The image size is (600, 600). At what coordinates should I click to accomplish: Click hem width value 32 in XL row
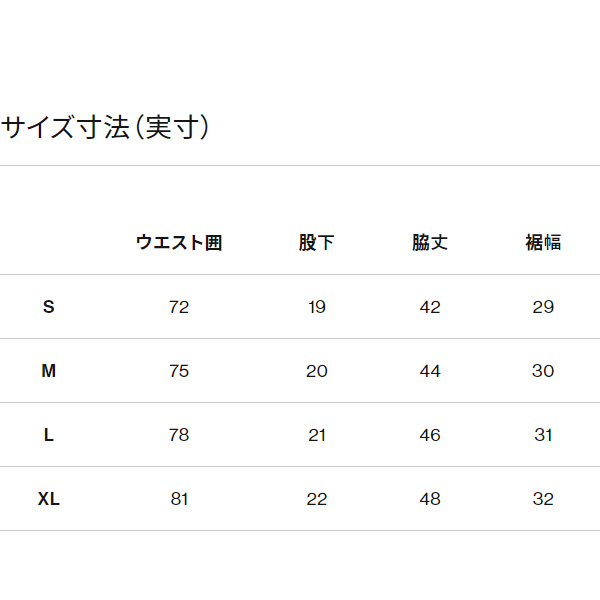(543, 499)
